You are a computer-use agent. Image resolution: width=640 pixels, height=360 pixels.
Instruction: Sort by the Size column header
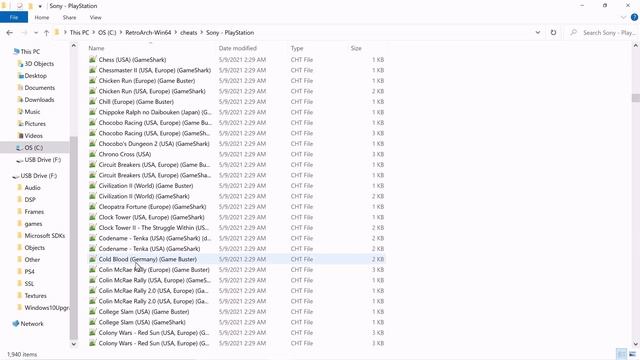click(x=356, y=48)
